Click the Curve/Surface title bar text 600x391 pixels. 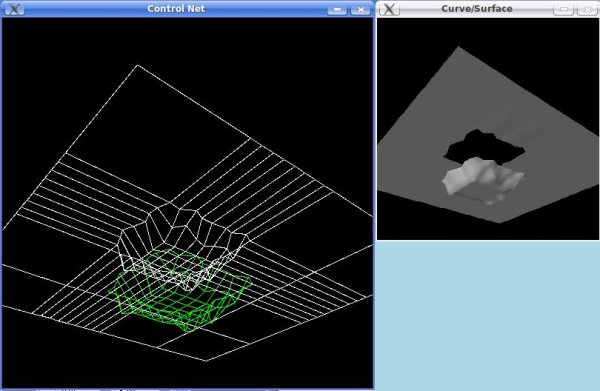point(477,8)
